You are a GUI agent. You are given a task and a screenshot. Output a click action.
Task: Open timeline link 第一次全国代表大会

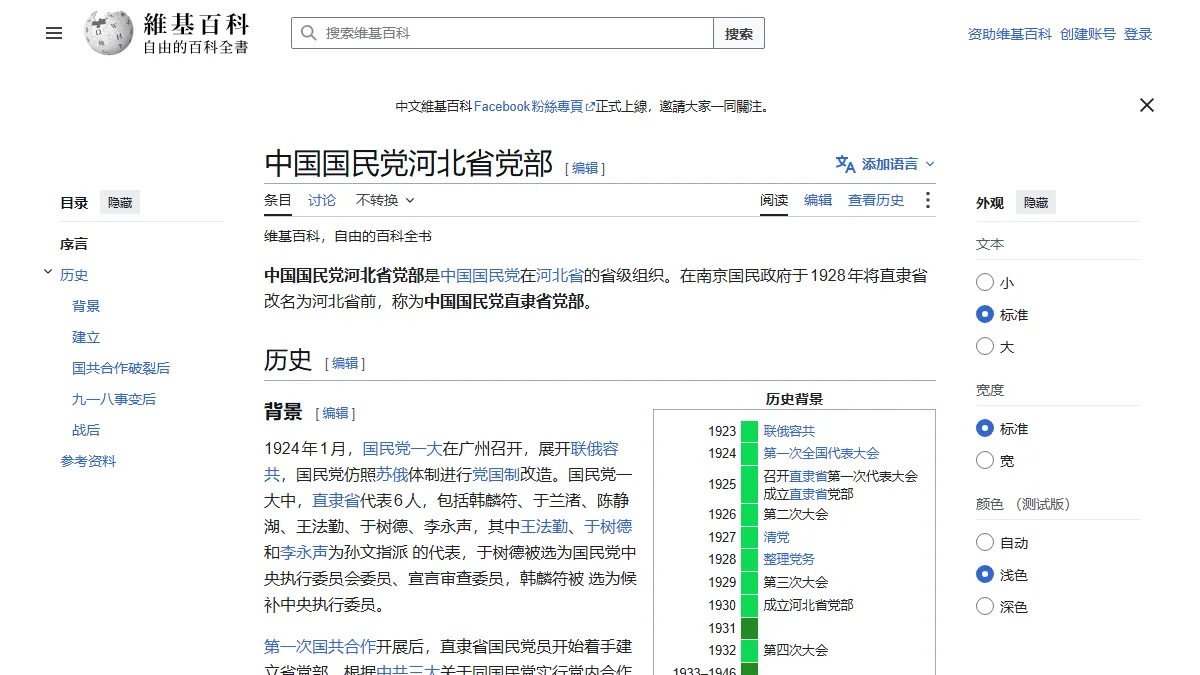821,453
